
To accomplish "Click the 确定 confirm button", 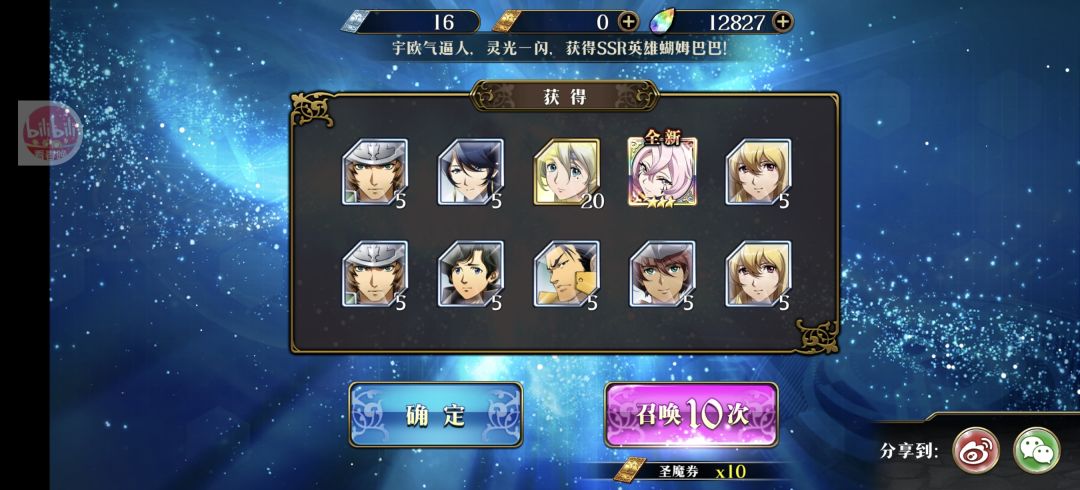I will [435, 414].
